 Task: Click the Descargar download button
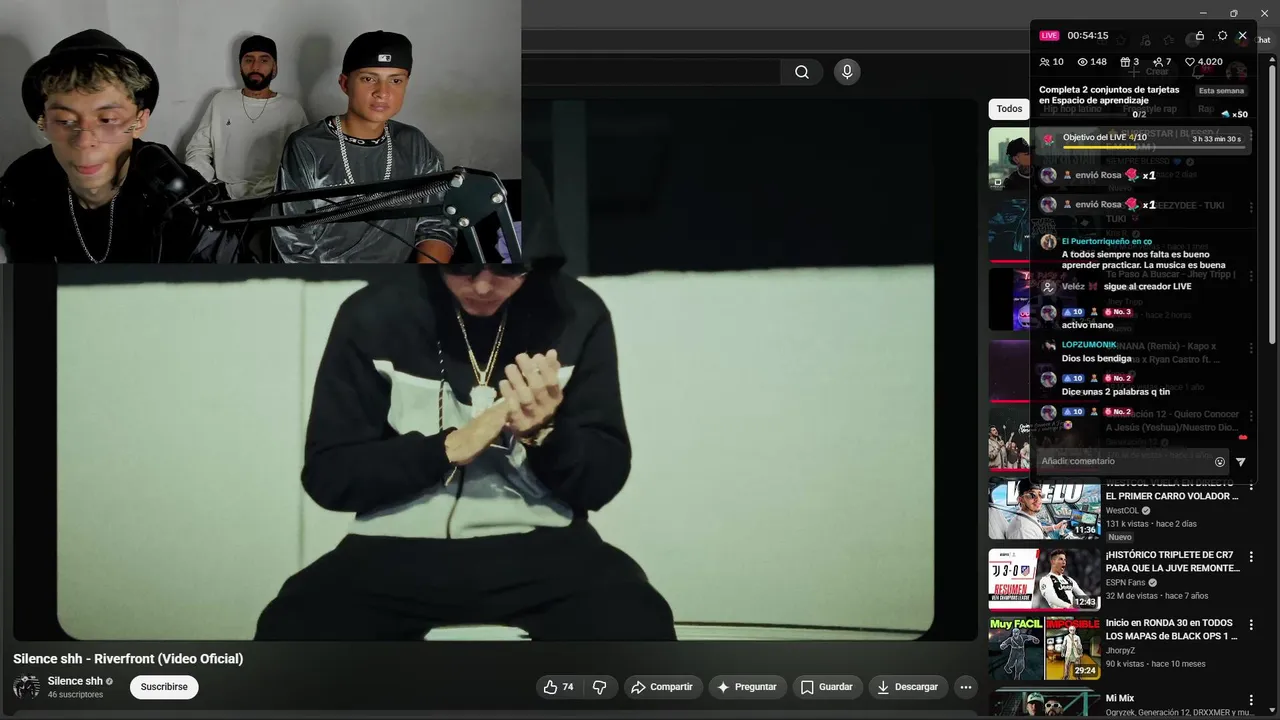pos(907,687)
